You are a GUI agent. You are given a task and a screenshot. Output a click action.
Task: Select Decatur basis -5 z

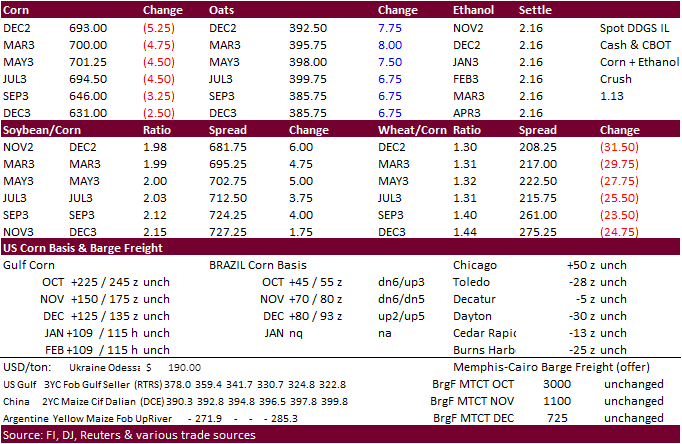pos(585,299)
